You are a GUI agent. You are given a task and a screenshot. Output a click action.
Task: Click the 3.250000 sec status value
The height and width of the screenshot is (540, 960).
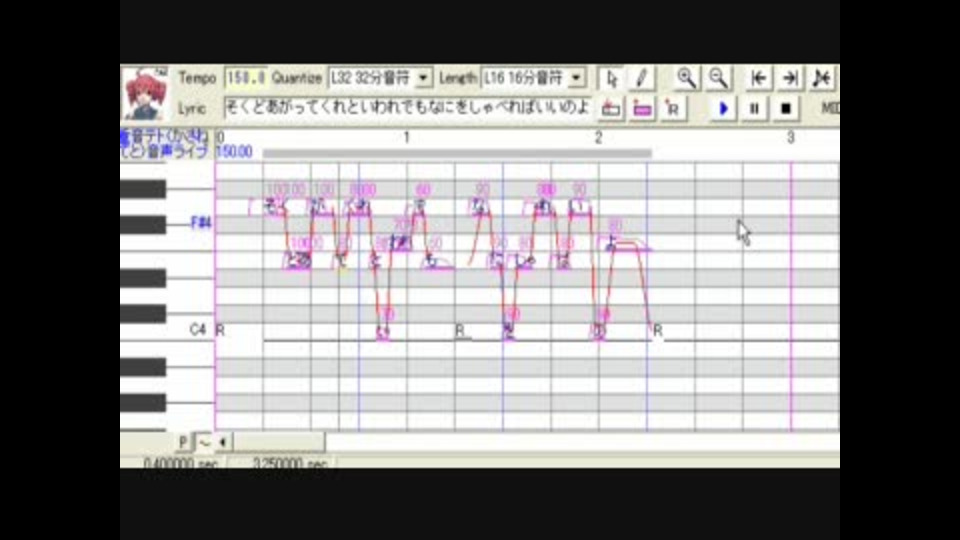click(290, 463)
